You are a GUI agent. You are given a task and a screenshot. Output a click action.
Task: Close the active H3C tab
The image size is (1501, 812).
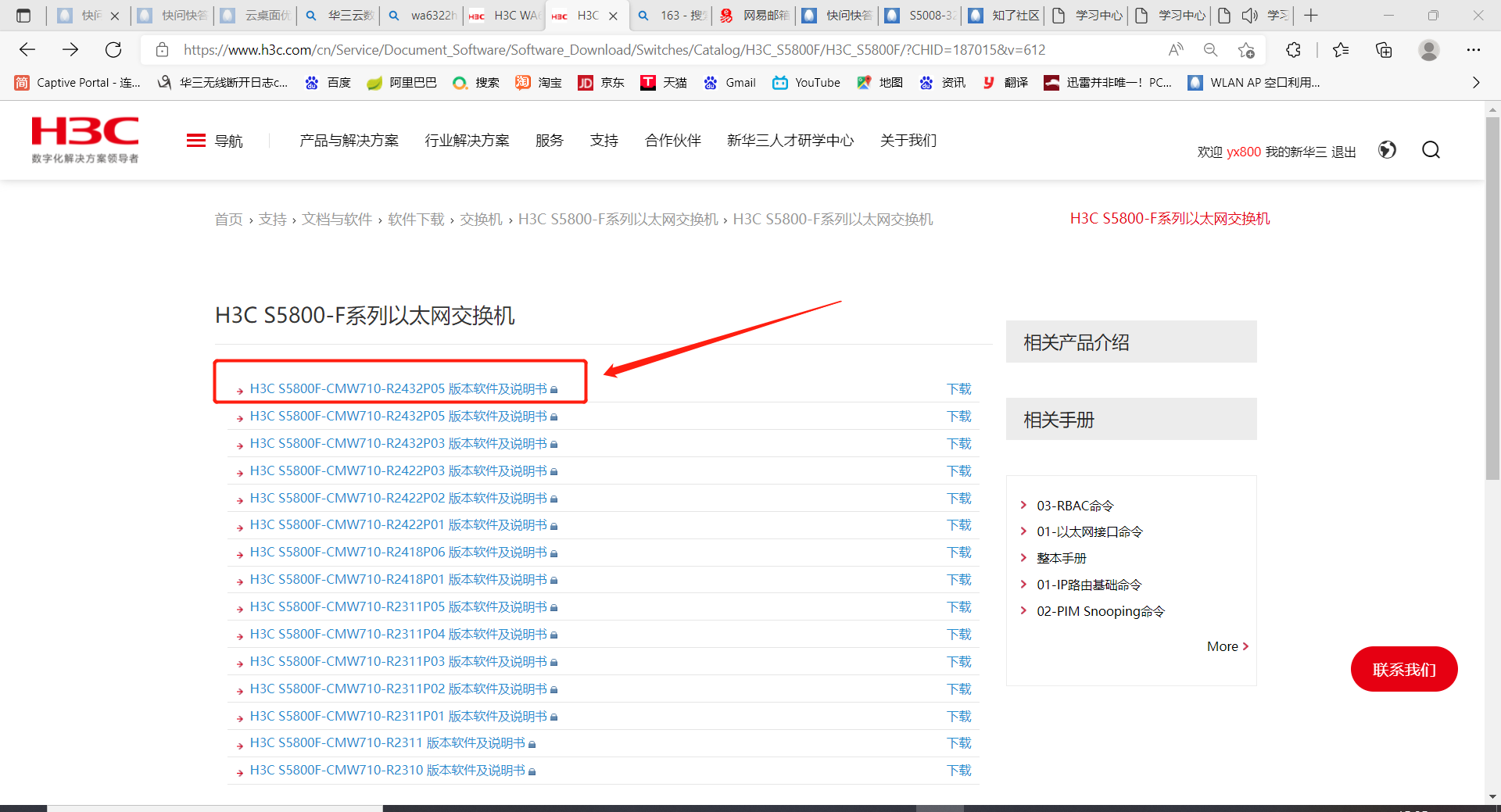tap(614, 16)
